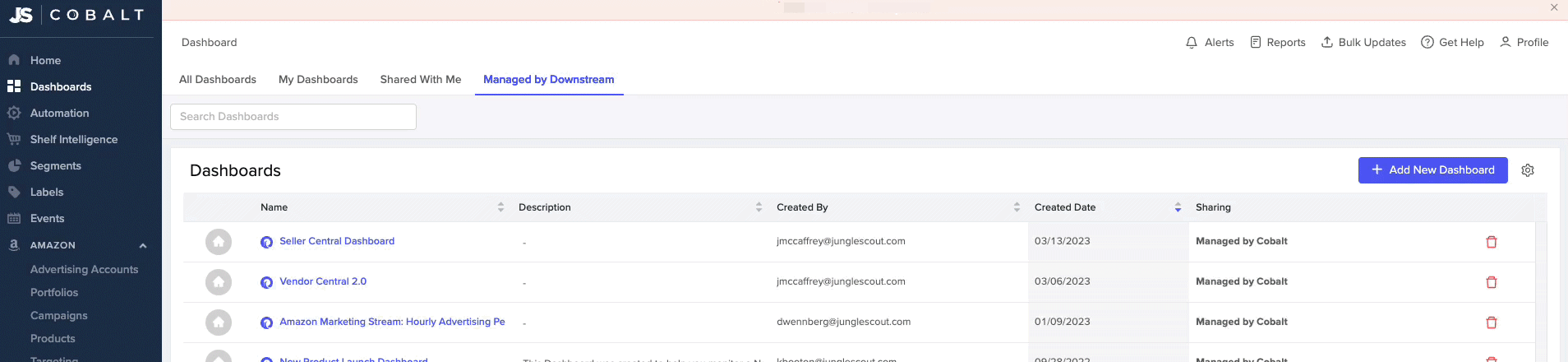This screenshot has width=1568, height=362.
Task: Click dwennberg@junglescout.com cell
Action: (x=843, y=322)
